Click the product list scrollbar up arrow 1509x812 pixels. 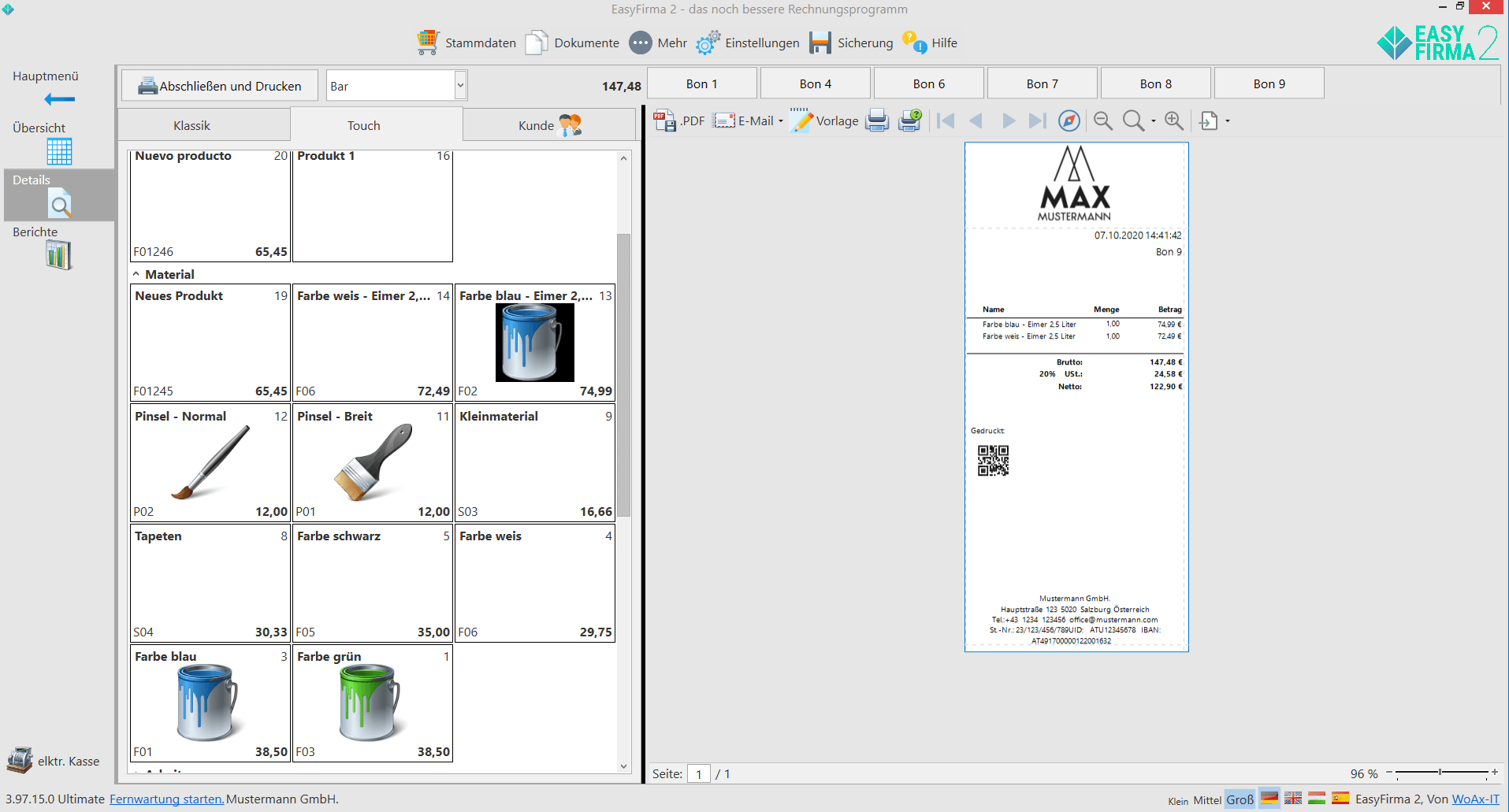pos(623,158)
